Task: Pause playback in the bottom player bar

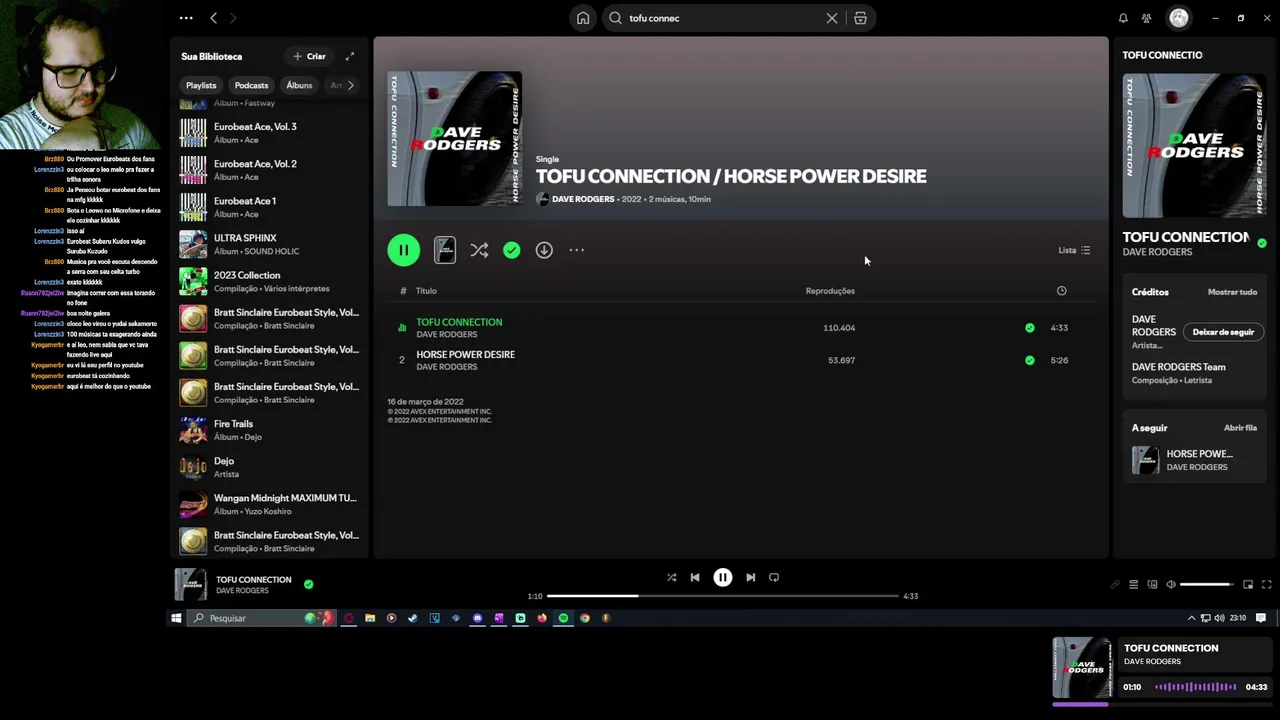Action: click(x=722, y=577)
